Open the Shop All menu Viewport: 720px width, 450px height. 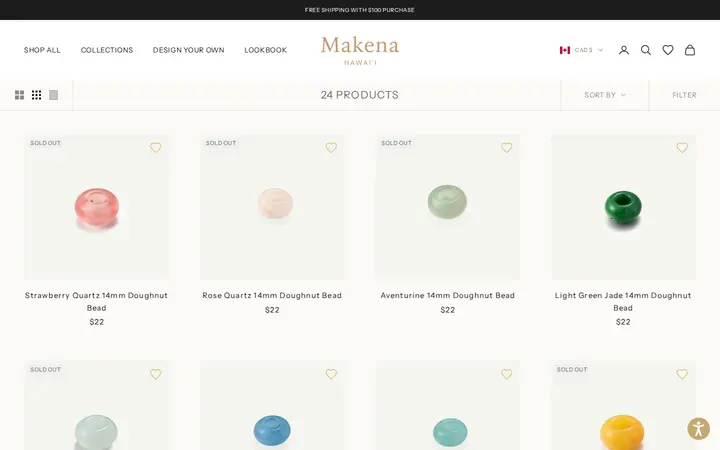point(42,50)
